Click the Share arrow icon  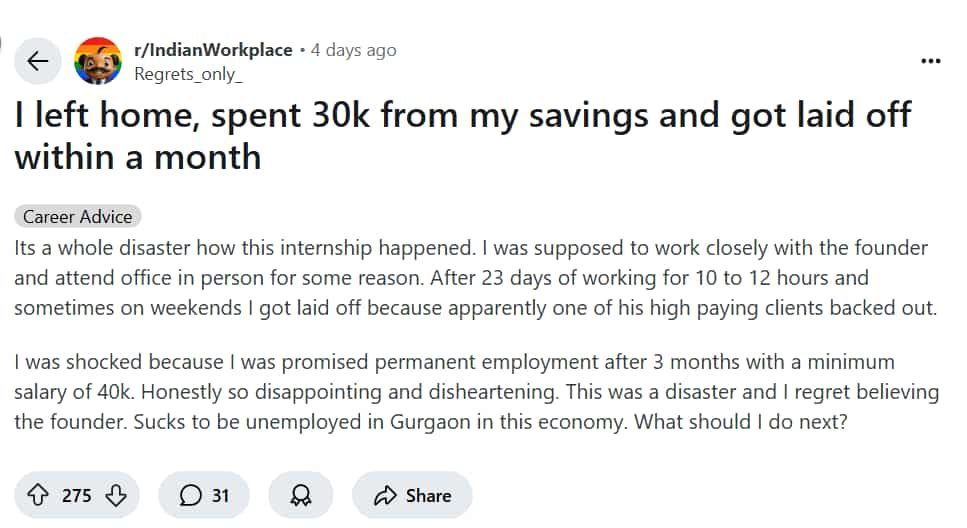click(x=385, y=495)
